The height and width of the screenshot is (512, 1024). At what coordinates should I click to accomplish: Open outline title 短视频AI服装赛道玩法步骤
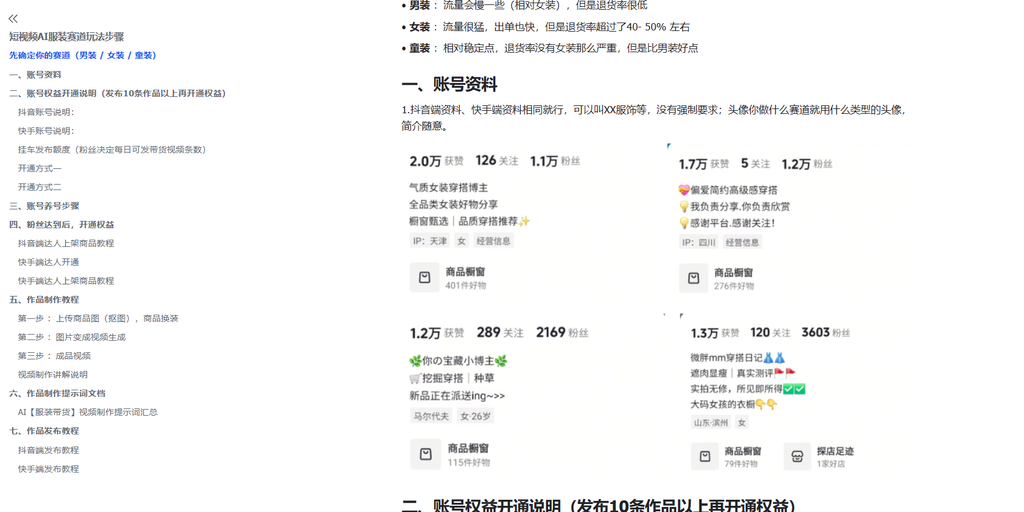click(x=67, y=37)
